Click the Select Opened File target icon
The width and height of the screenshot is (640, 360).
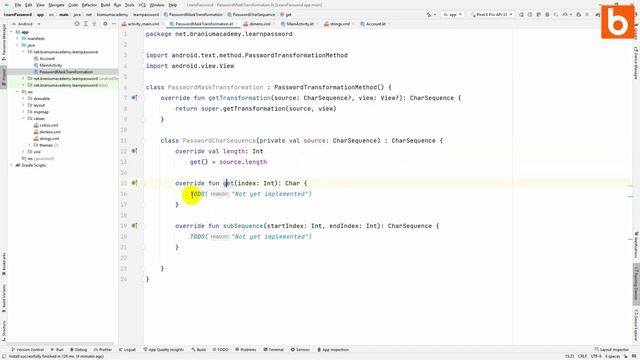[x=77, y=24]
